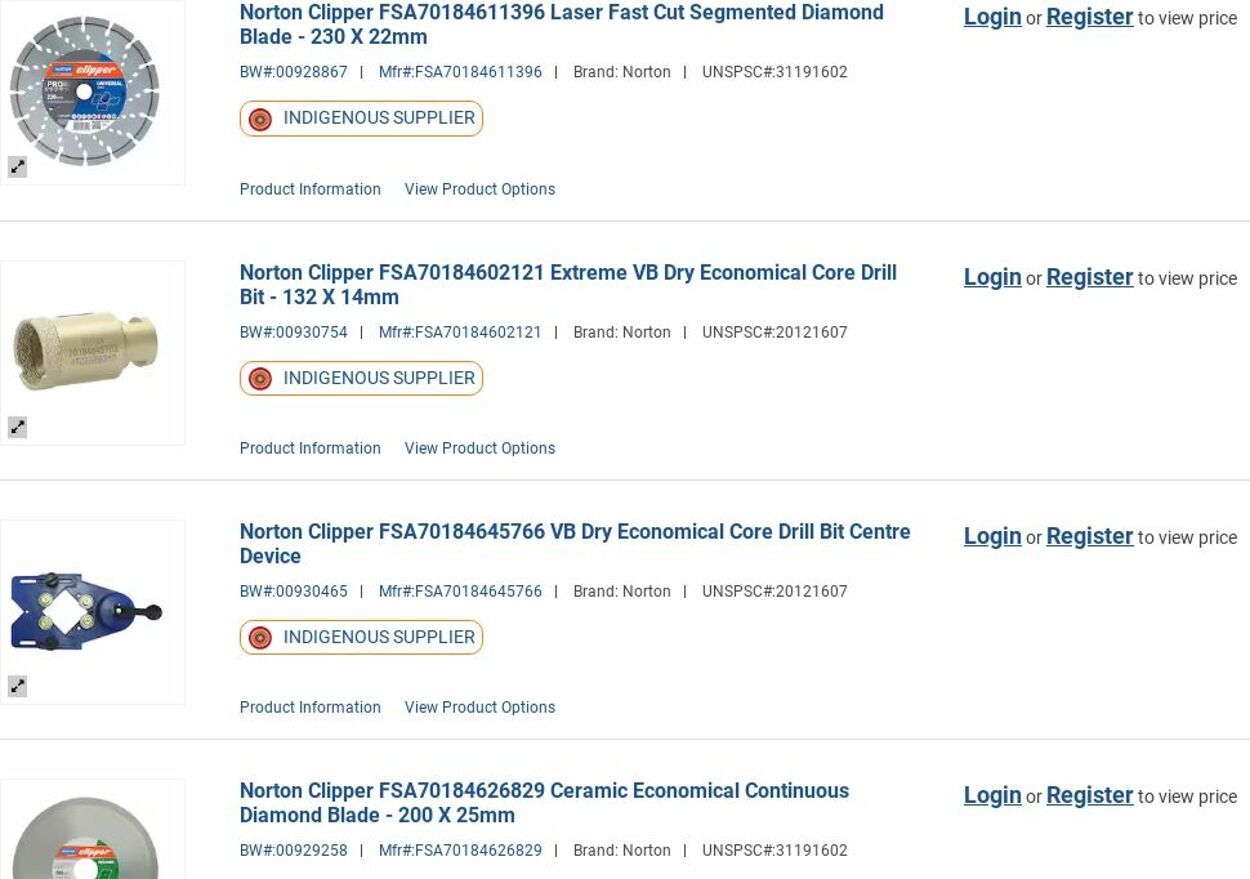View Product Information for the segmented diamond blade
The height and width of the screenshot is (879, 1250).
tap(310, 189)
